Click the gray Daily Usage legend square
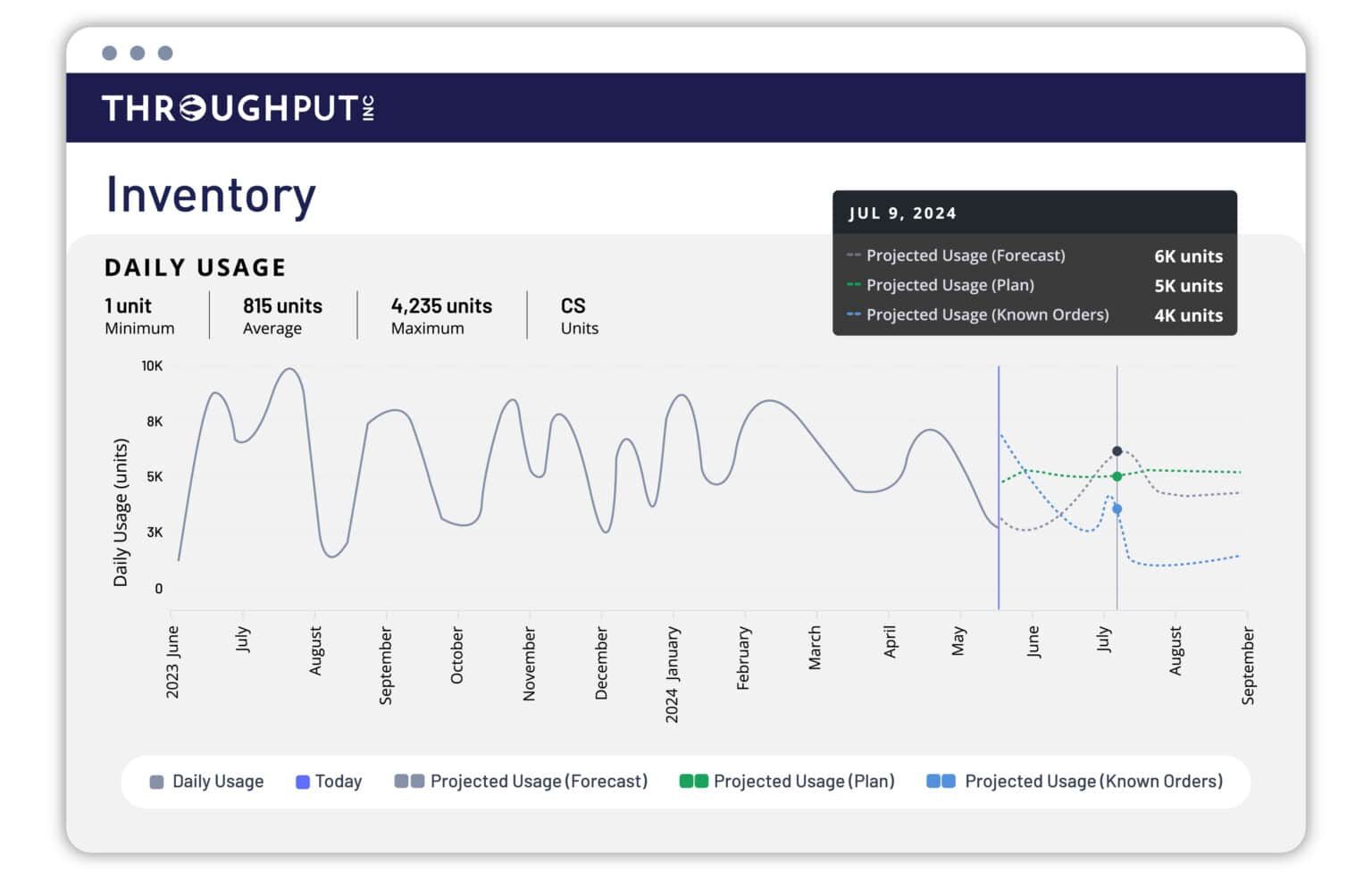Image resolution: width=1372 pixels, height=880 pixels. [x=157, y=782]
